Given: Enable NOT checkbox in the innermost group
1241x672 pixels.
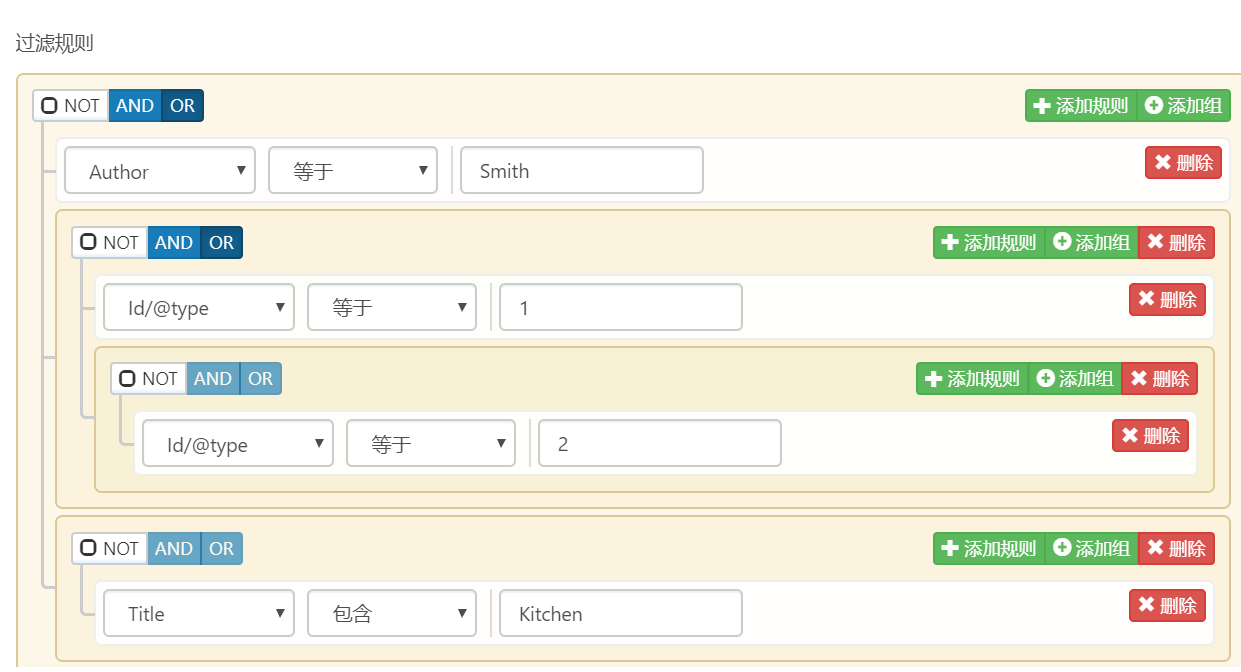Looking at the screenshot, I should (127, 379).
